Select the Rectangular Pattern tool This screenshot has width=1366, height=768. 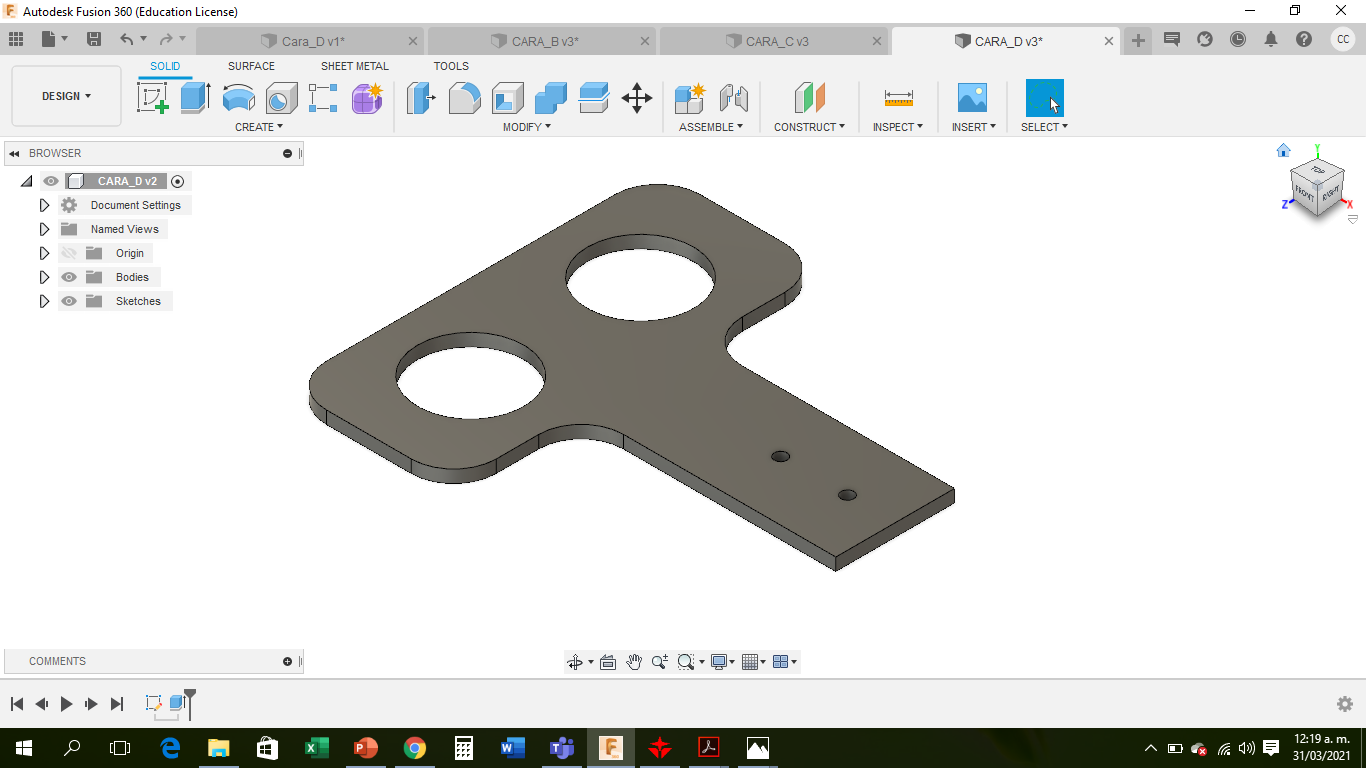[323, 98]
